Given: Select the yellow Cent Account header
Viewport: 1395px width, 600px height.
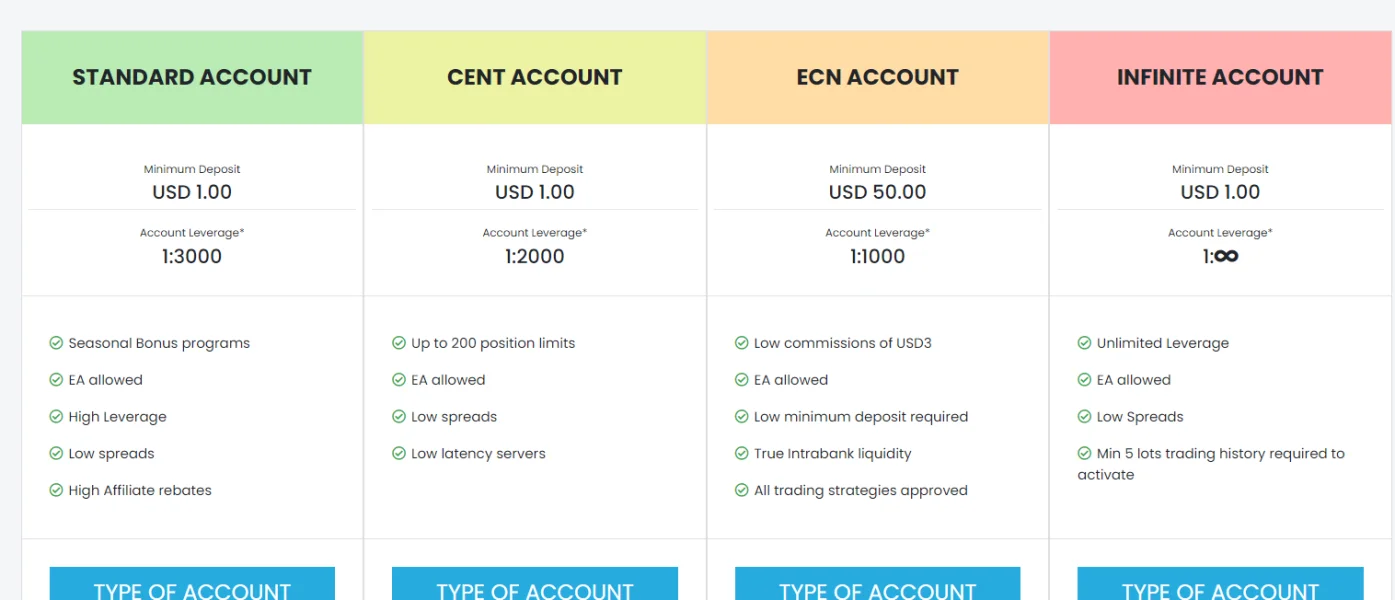Looking at the screenshot, I should tap(535, 77).
